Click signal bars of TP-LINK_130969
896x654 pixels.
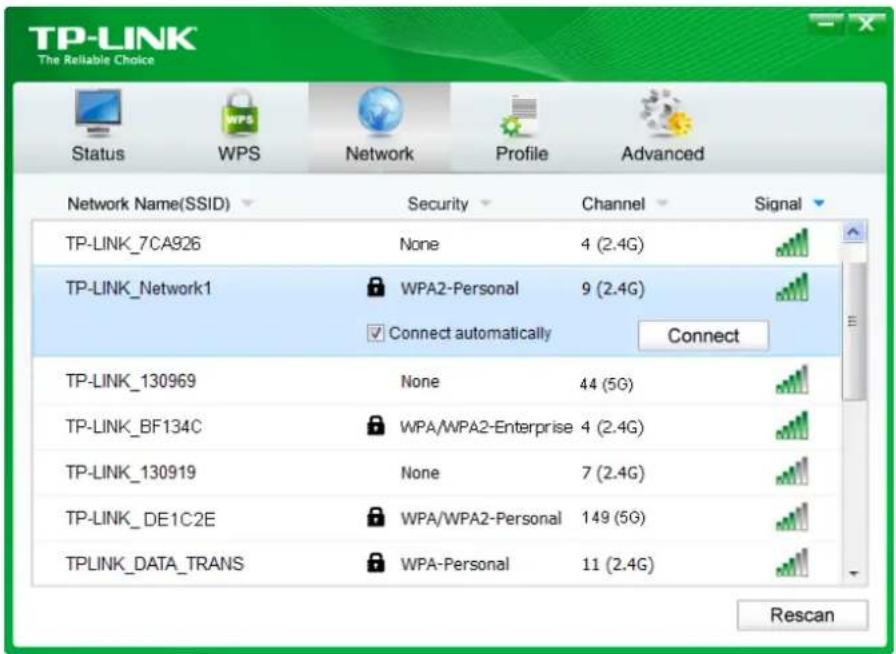click(x=792, y=380)
